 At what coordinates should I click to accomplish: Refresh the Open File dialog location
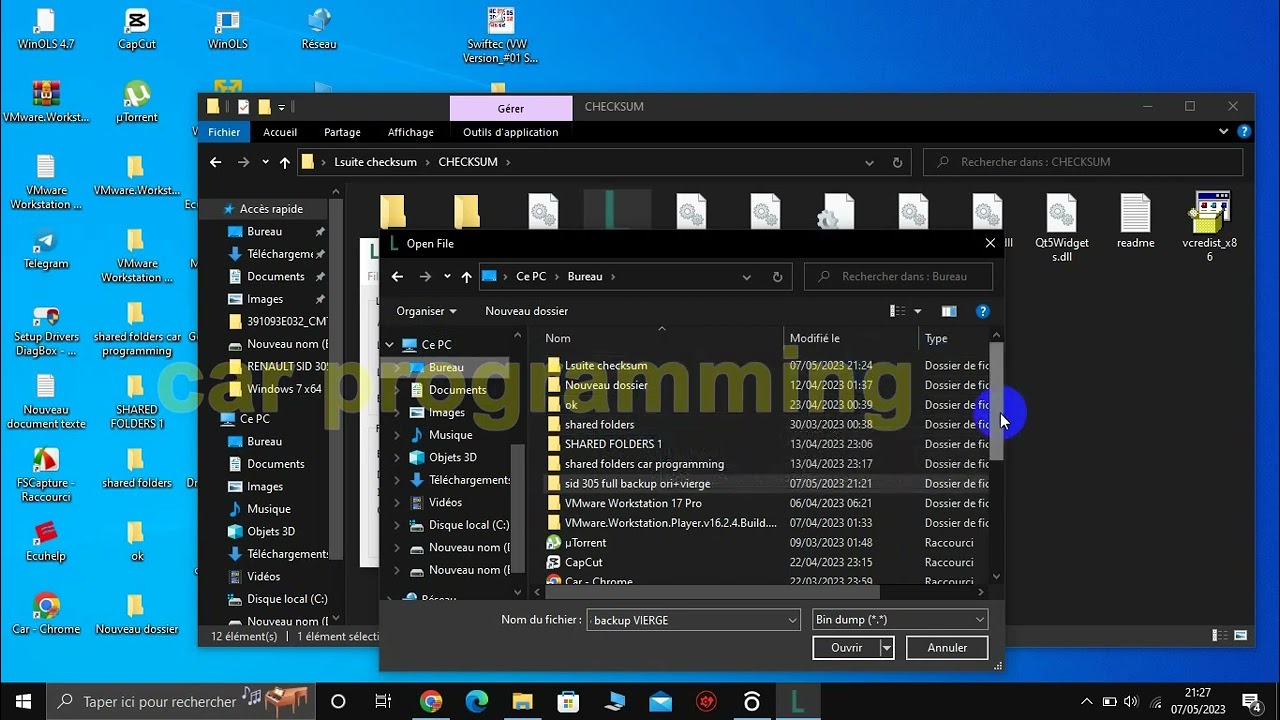[778, 277]
